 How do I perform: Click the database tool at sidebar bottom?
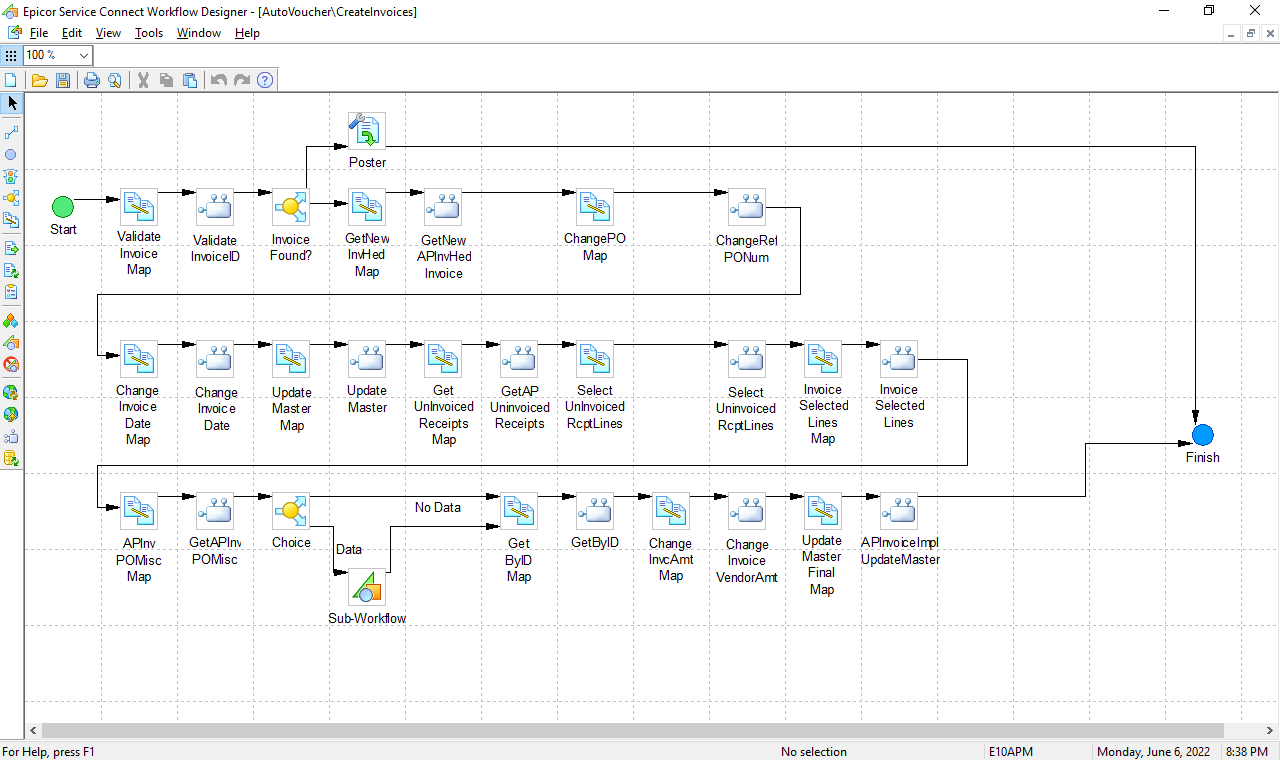[11, 459]
